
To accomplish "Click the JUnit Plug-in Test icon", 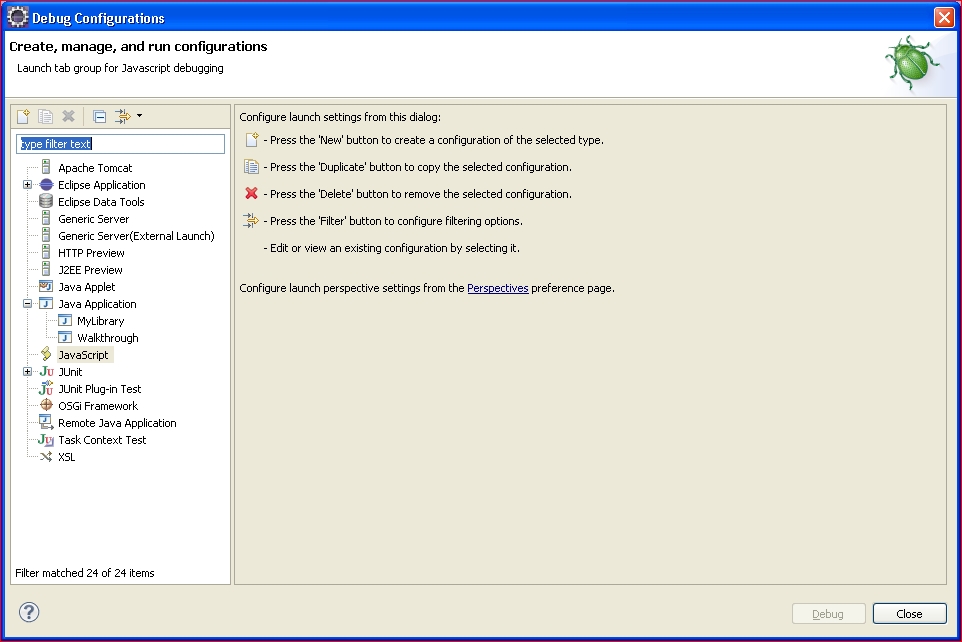I will point(46,389).
